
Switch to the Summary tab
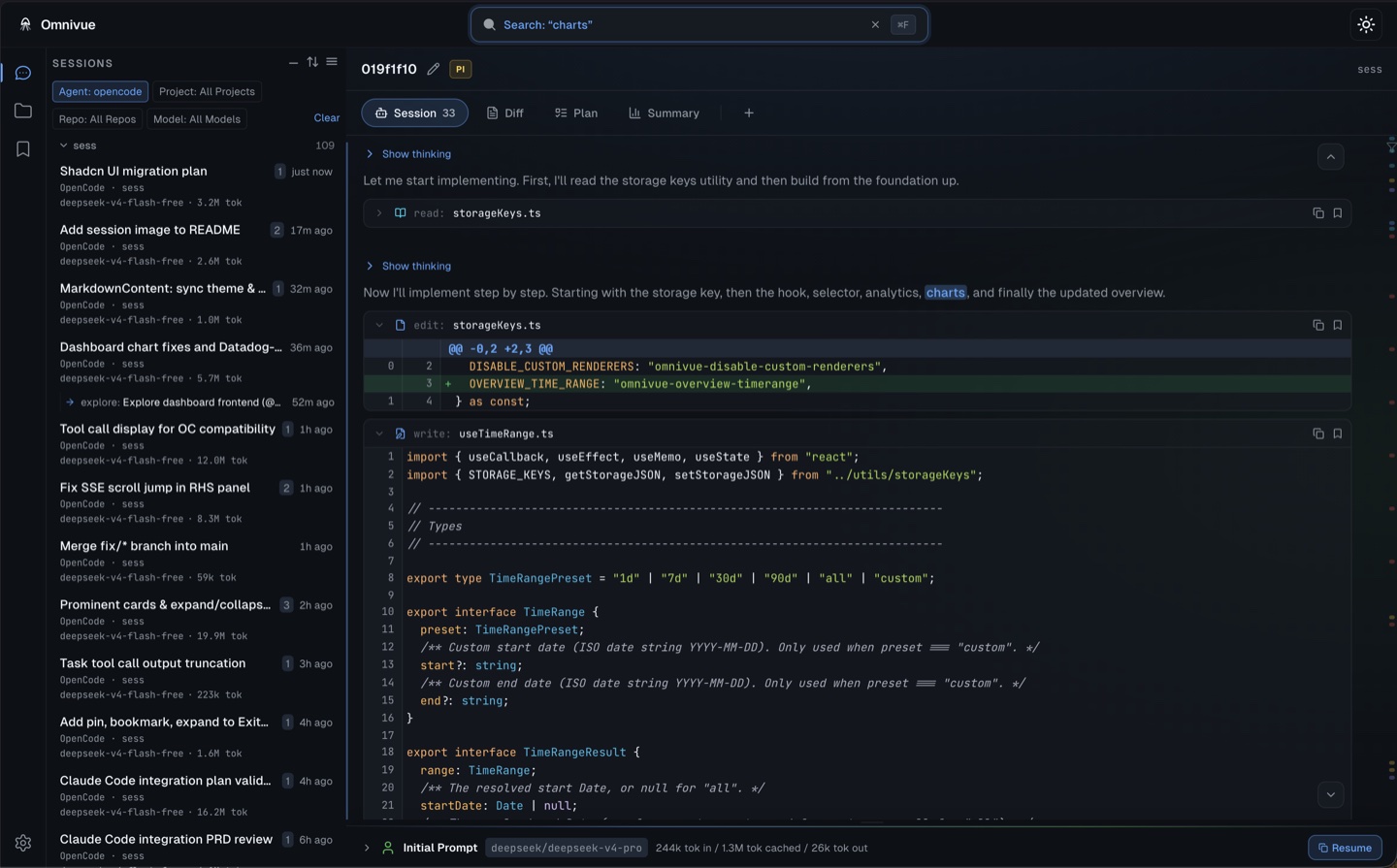click(664, 113)
